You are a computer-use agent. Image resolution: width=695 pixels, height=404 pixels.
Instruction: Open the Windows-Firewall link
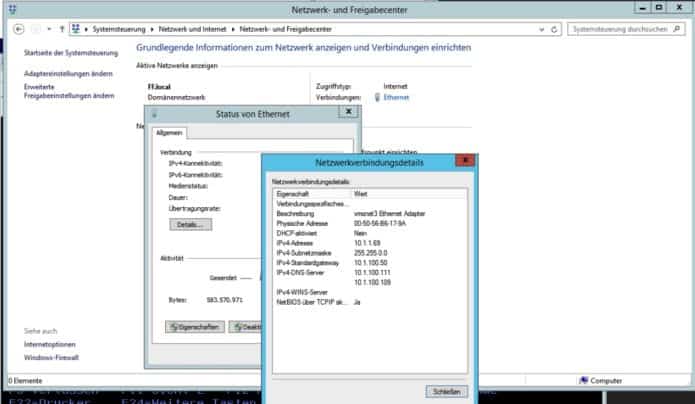point(51,356)
